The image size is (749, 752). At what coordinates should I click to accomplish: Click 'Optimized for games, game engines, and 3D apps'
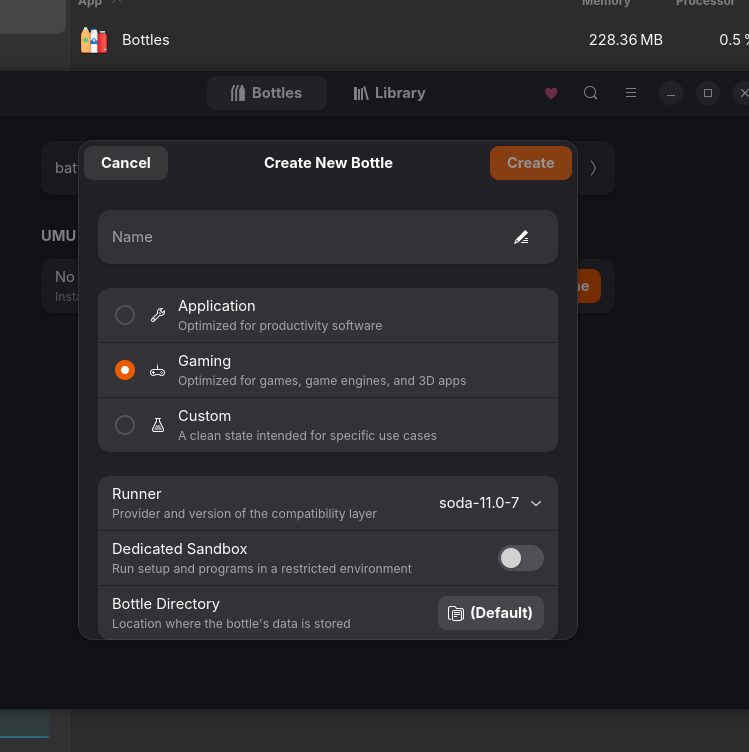322,381
